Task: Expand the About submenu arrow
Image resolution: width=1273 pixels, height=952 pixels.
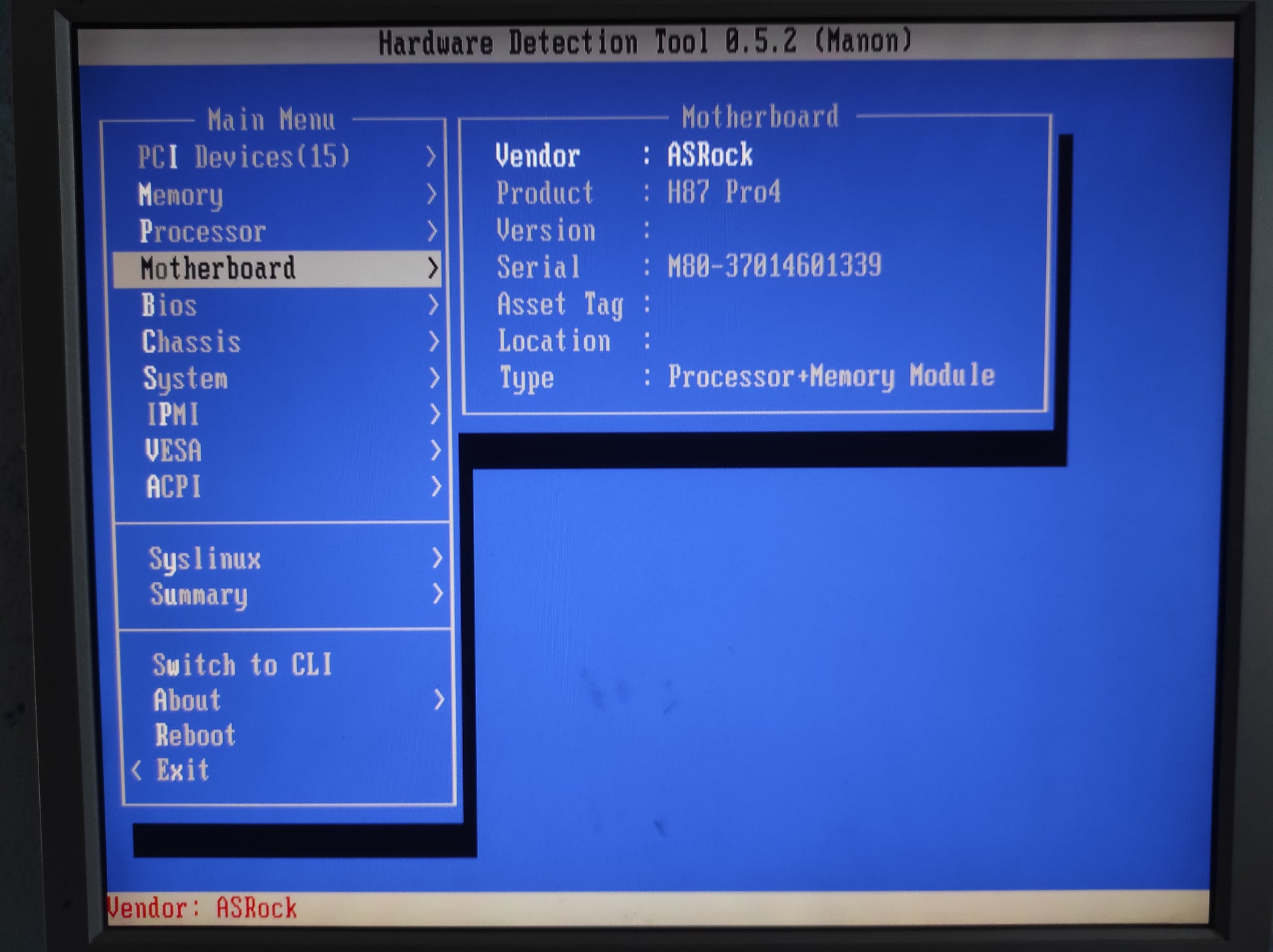Action: point(439,700)
